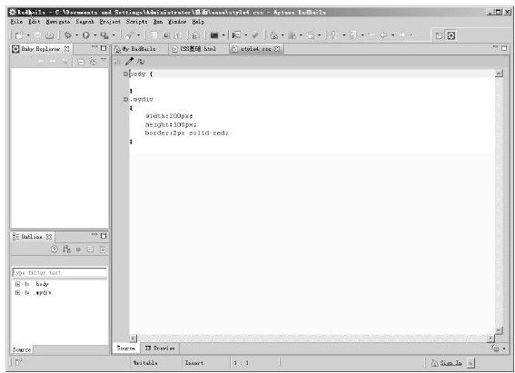Click the Debug bug icon in toolbar
This screenshot has height=373, width=515.
pyautogui.click(x=68, y=35)
